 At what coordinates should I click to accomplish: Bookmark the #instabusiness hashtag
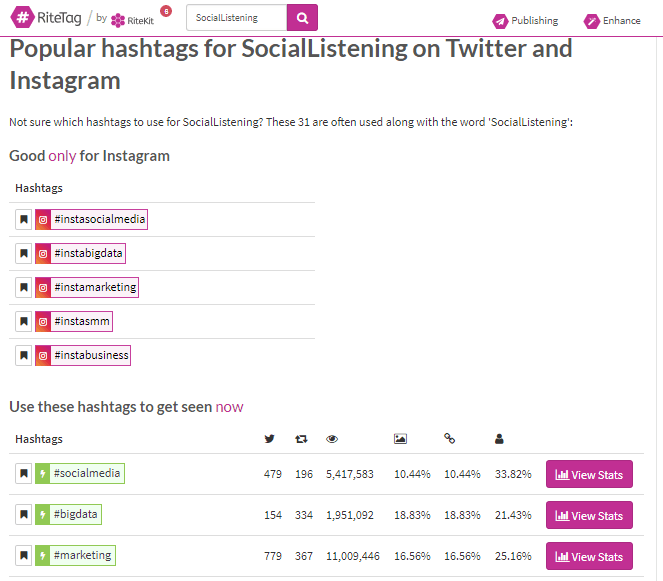coord(24,355)
